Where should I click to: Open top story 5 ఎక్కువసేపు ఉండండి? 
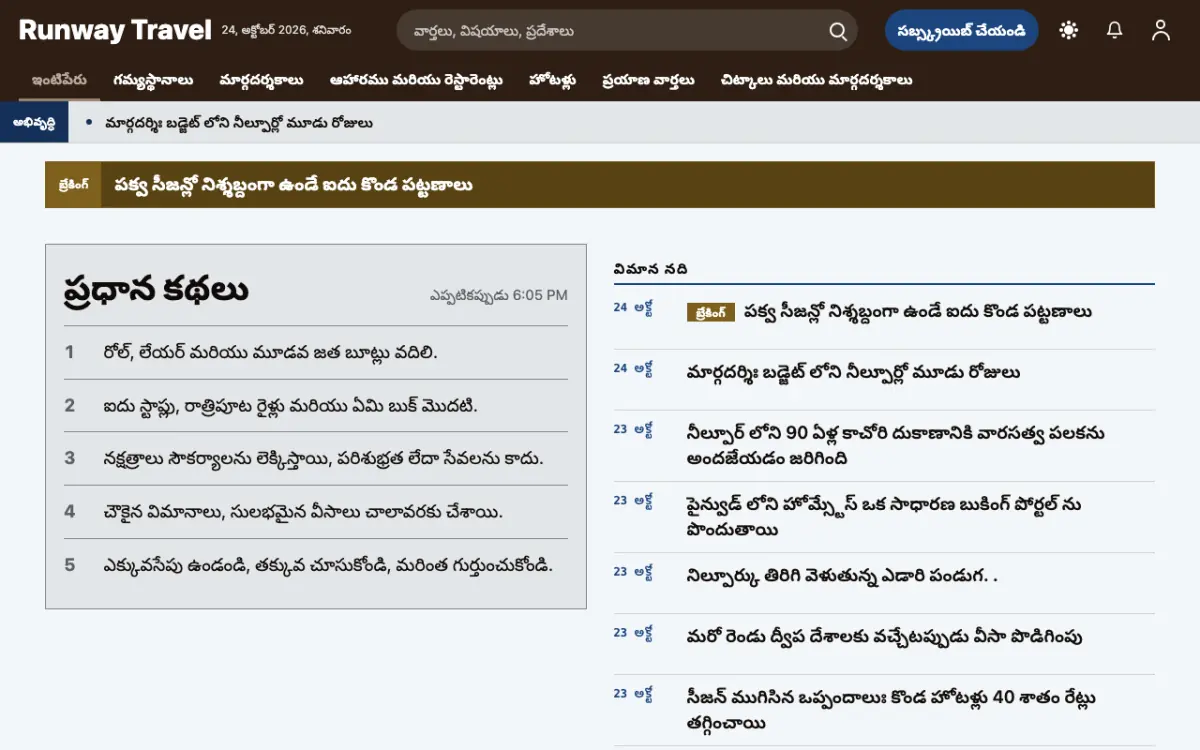[x=327, y=565]
